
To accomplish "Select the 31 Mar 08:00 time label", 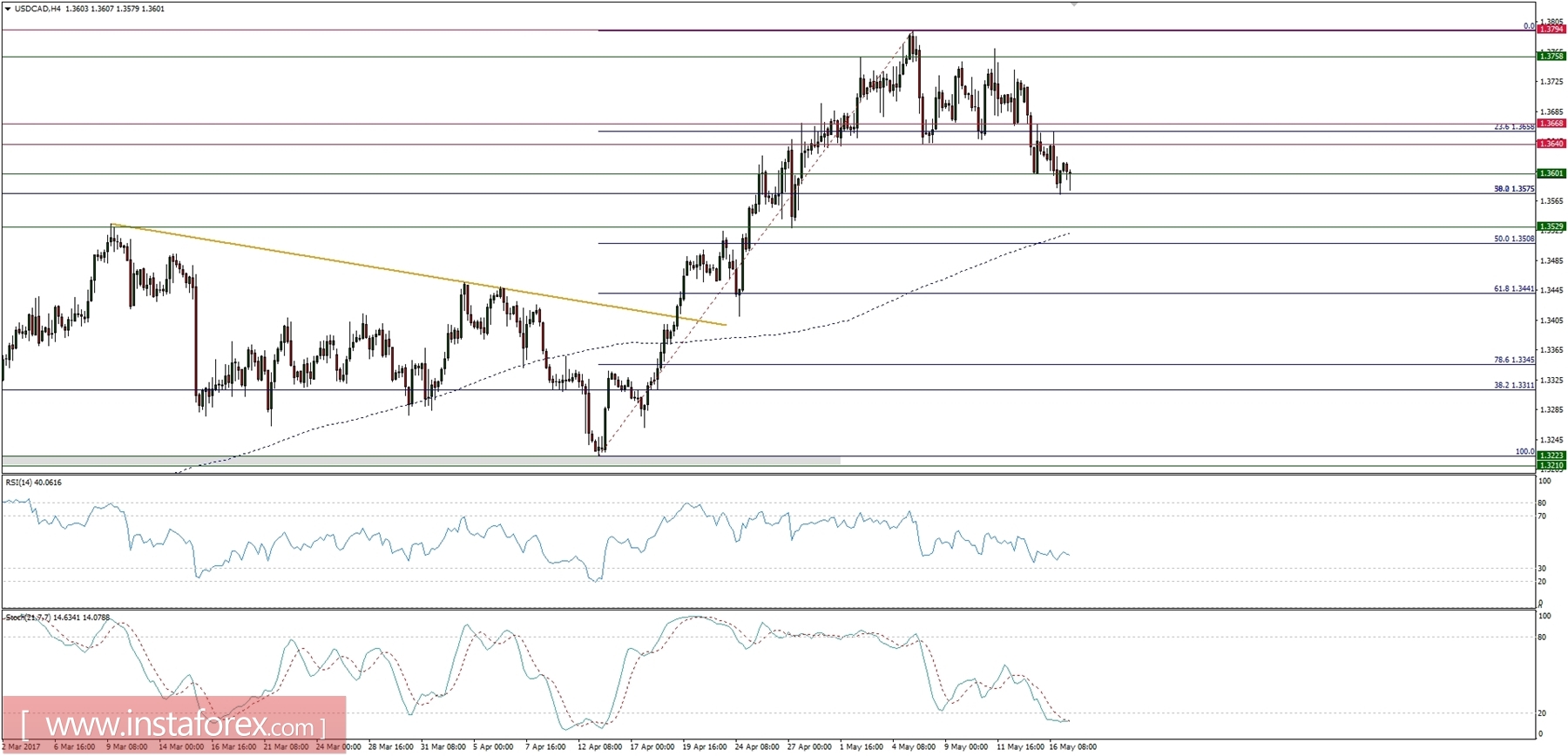I will [443, 747].
